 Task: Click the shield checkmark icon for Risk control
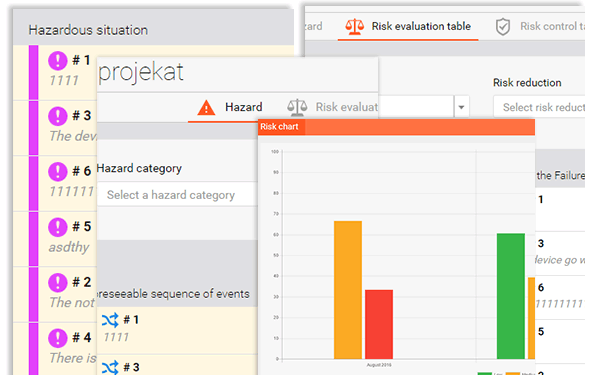coord(503,27)
